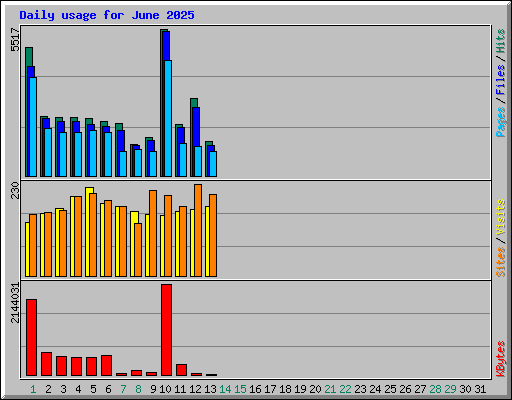512x400 pixels.
Task: Click the day 7 cyan Pages bar
Action: (123, 164)
